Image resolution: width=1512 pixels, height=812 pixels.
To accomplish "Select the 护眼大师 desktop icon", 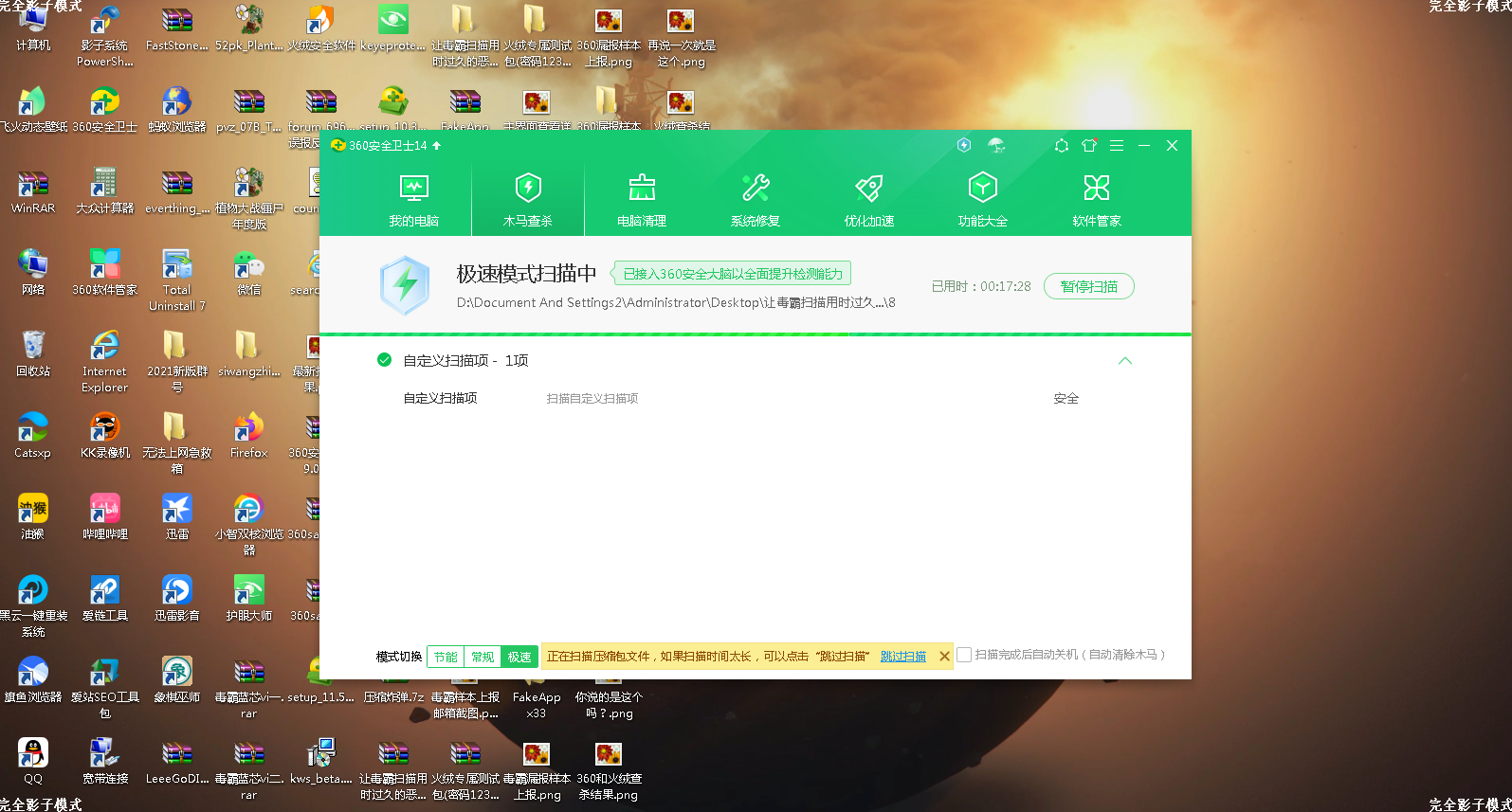I will click(248, 599).
